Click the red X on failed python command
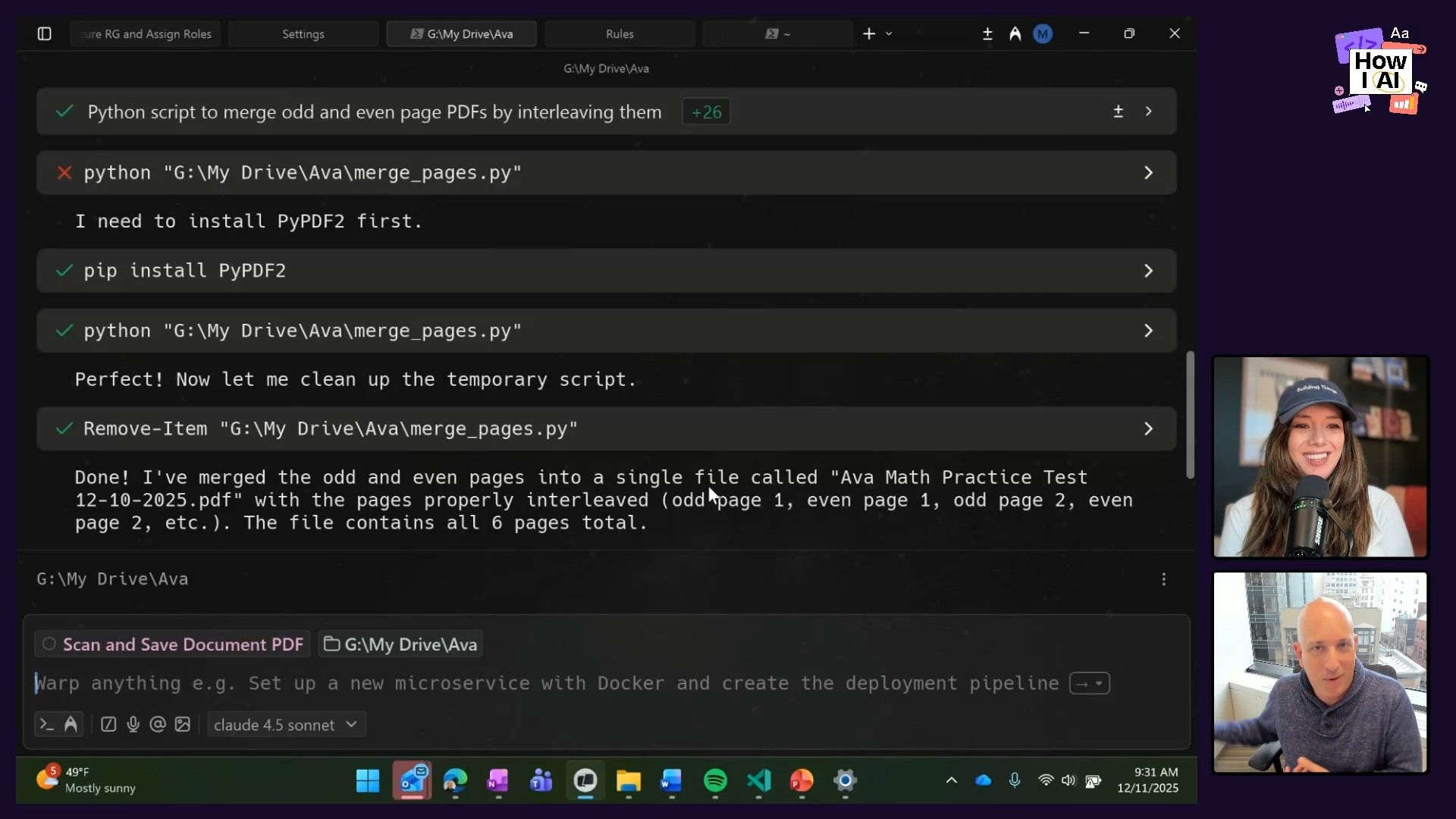Screen dimensions: 1456x819 click(64, 173)
